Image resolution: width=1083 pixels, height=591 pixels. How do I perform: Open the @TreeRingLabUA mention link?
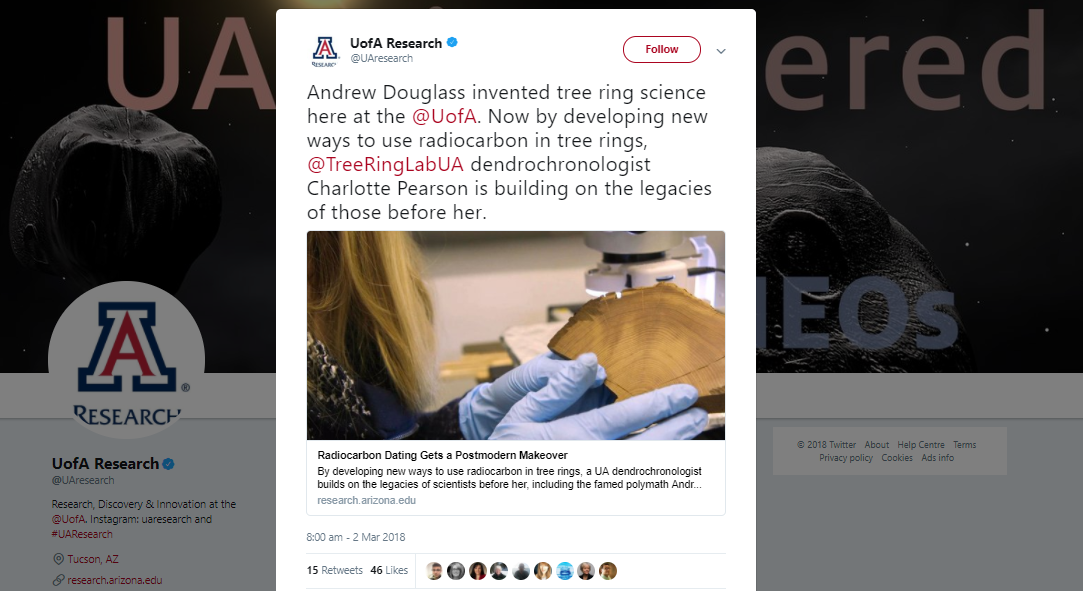[385, 164]
